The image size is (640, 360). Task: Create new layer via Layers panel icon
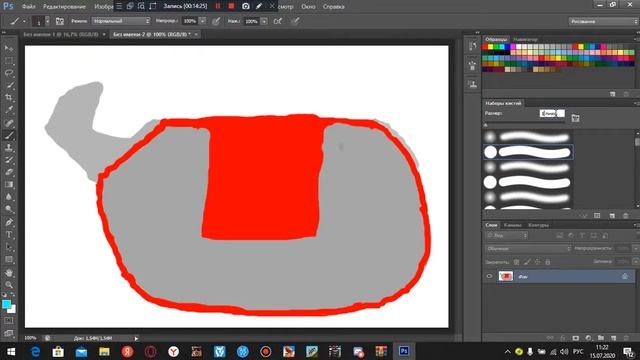(613, 338)
